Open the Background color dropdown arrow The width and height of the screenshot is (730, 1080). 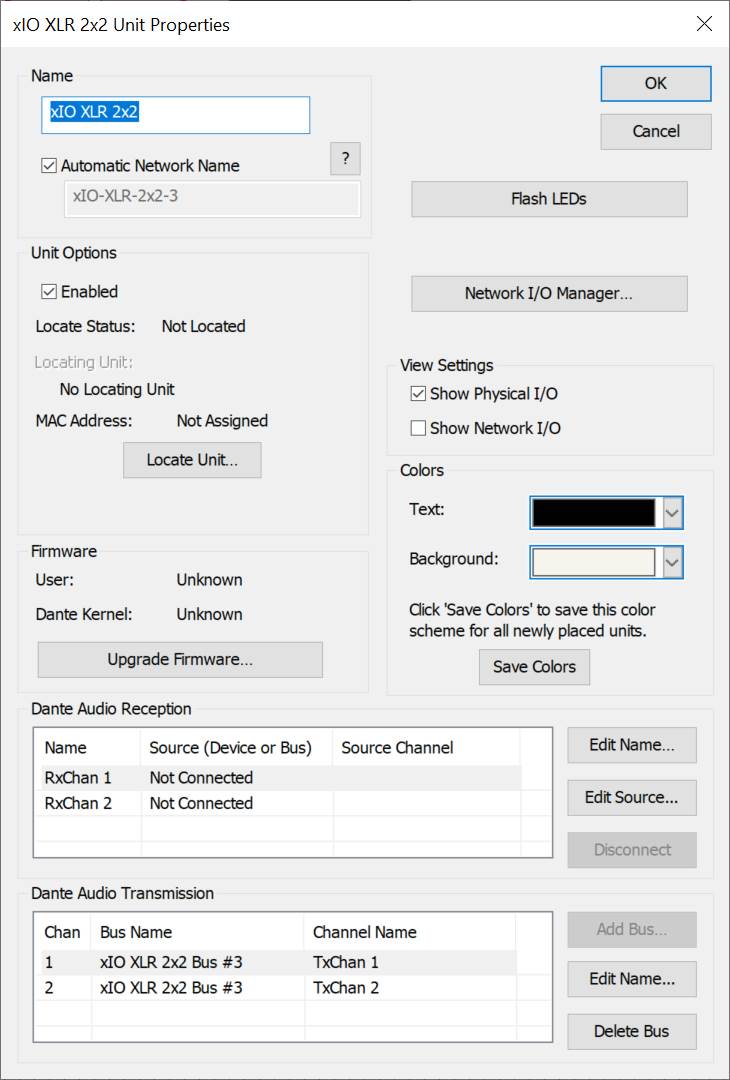(x=672, y=562)
